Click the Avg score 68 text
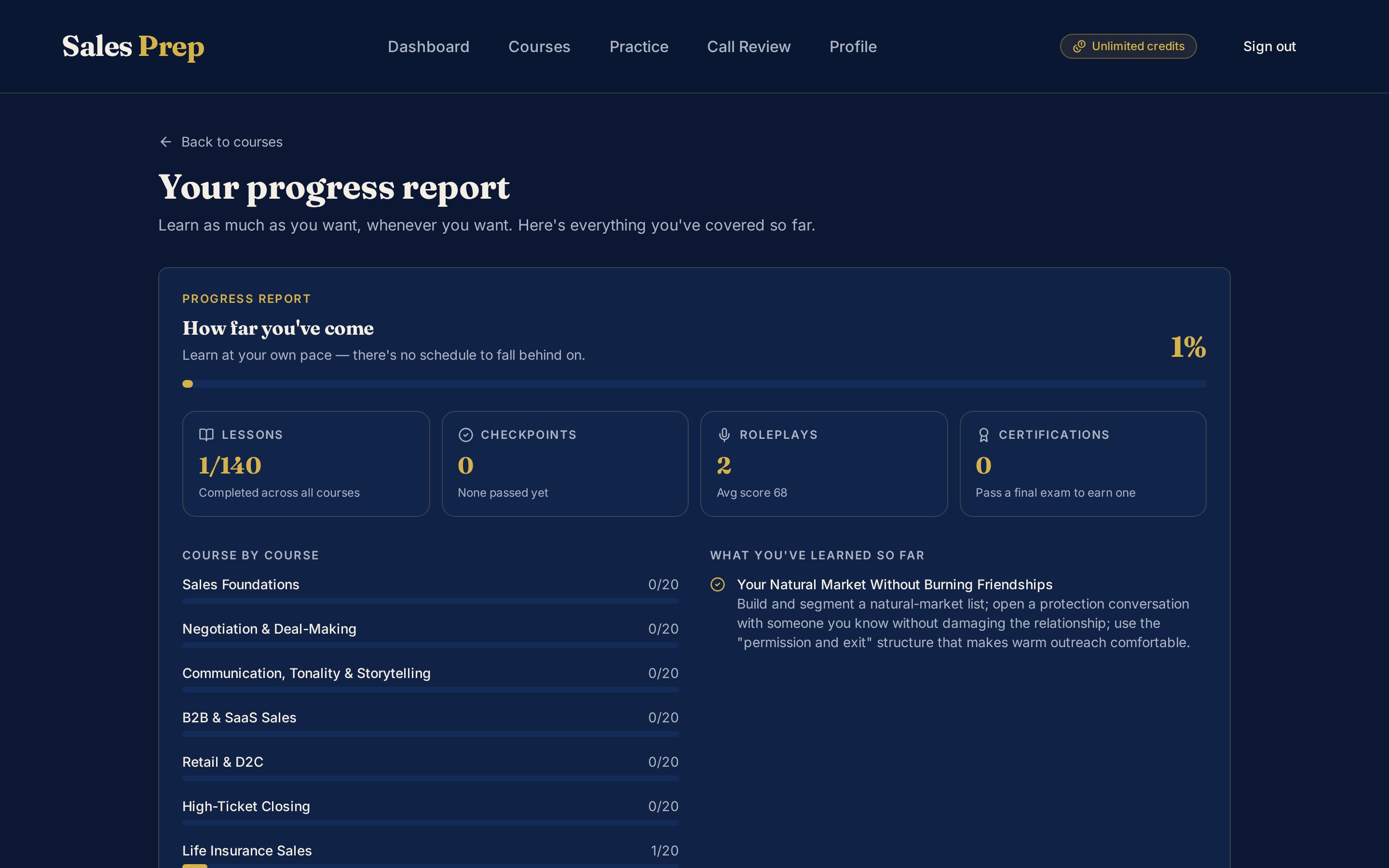Screen dimensions: 1389x868 pyautogui.click(x=751, y=492)
